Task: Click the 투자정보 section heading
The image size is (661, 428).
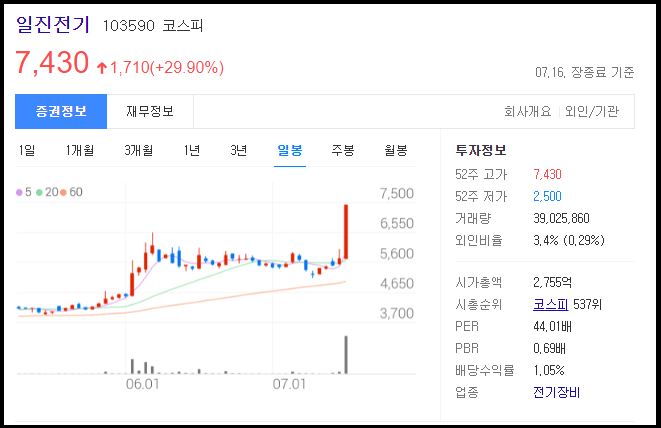Action: tap(481, 150)
